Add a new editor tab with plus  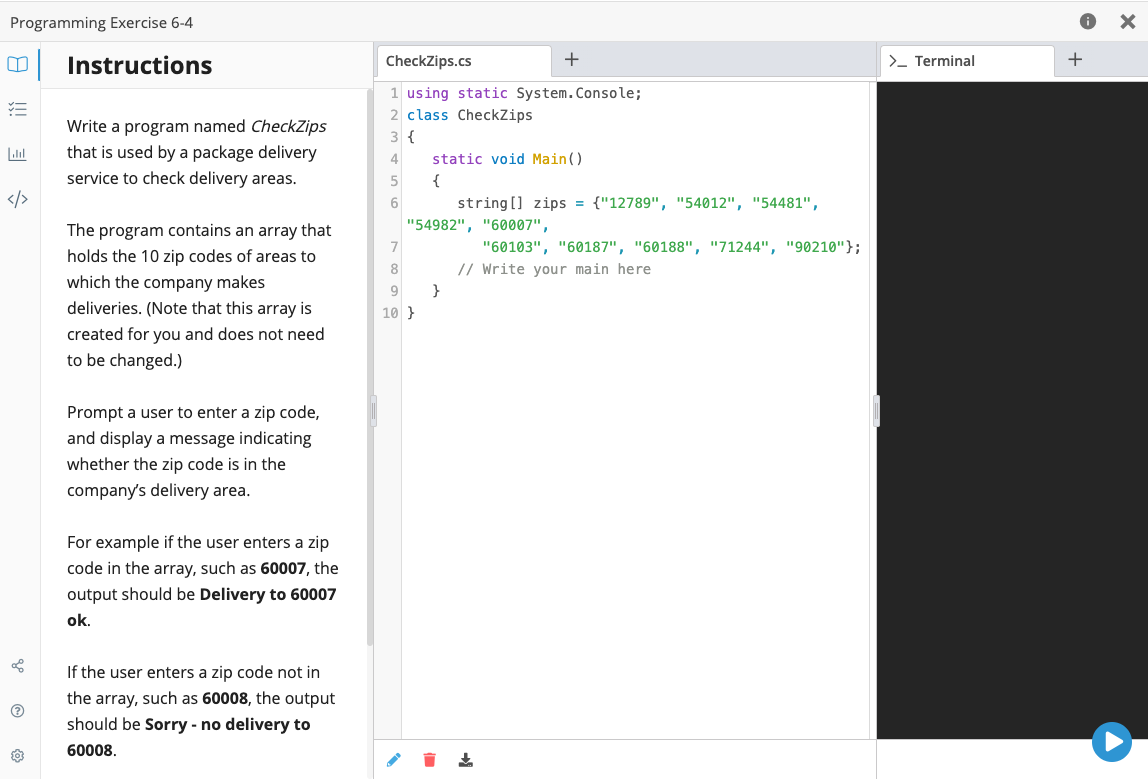pos(572,59)
